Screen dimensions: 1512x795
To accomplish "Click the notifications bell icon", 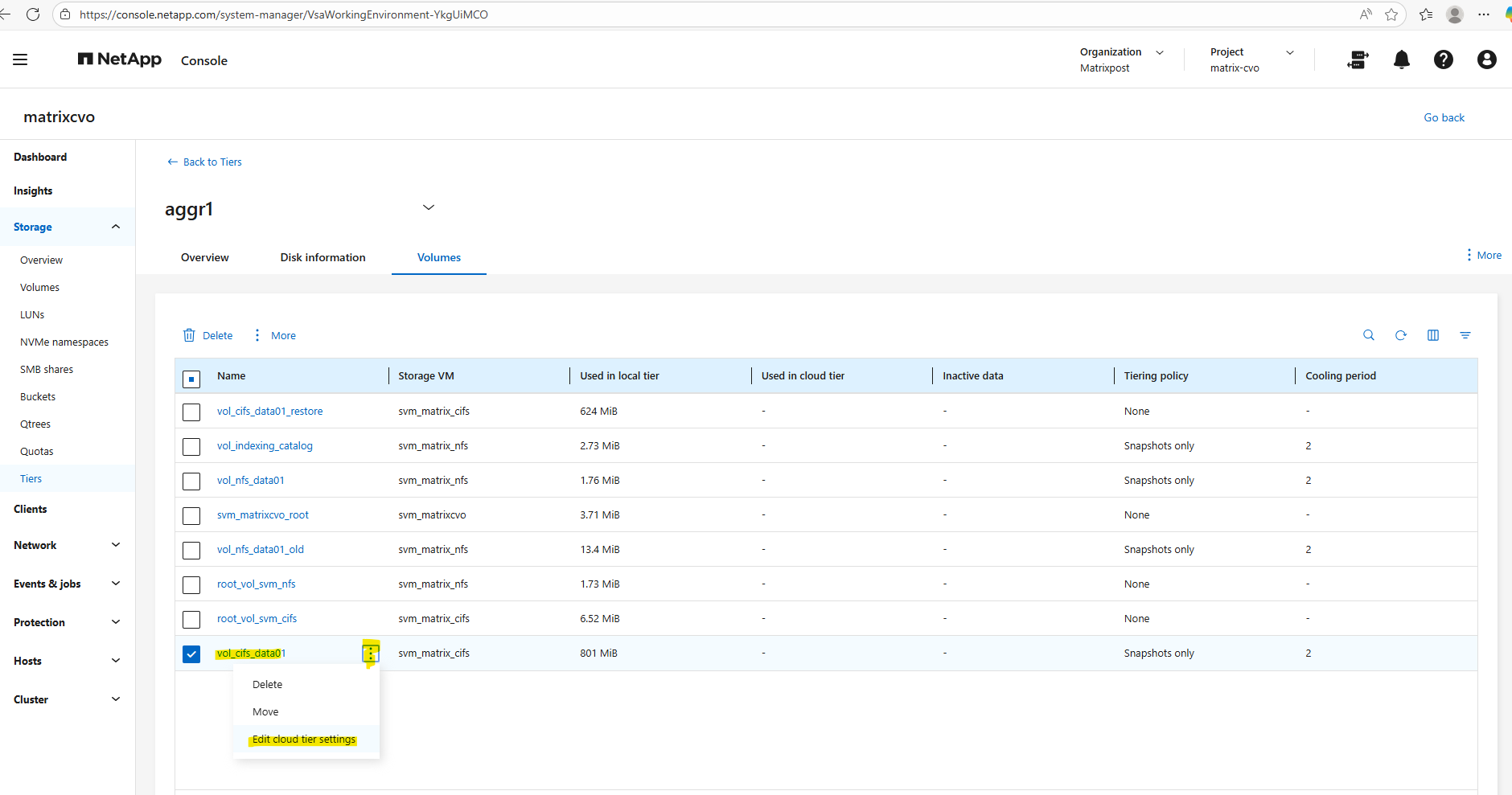I will click(x=1401, y=60).
